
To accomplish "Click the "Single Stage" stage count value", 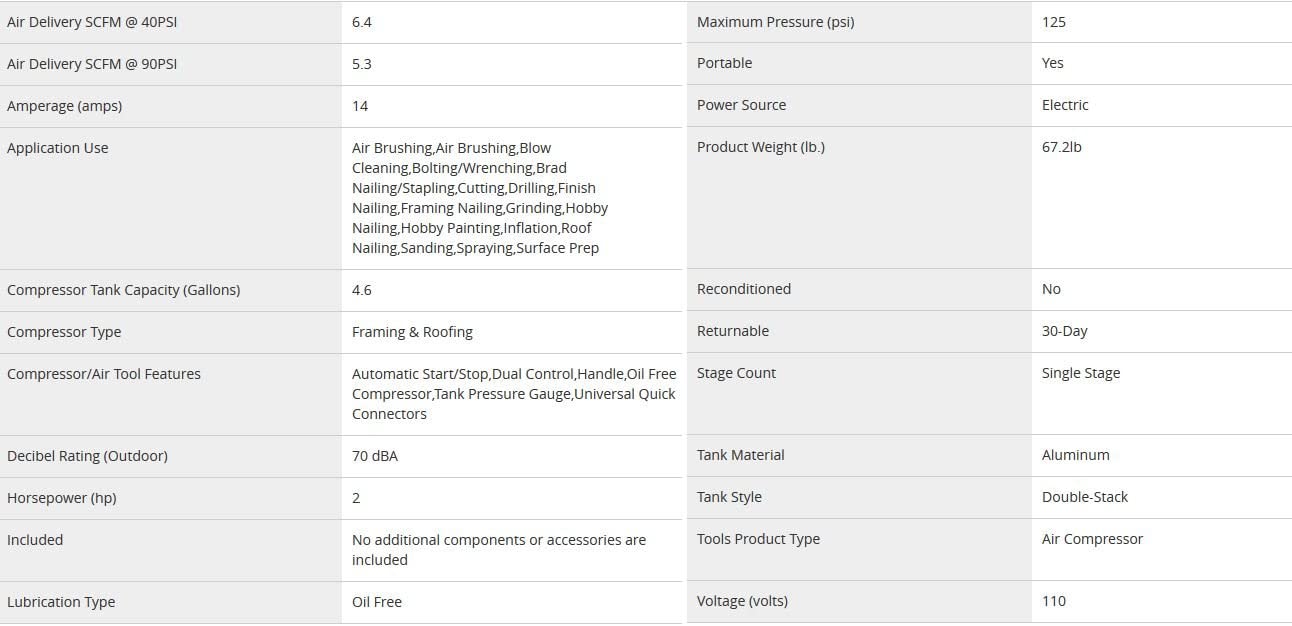I will [x=1080, y=373].
